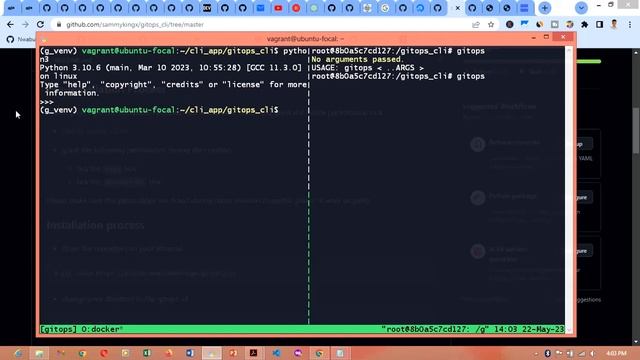This screenshot has width=640, height=360.
Task: Switch to the YouTube tab
Action: coord(278,8)
